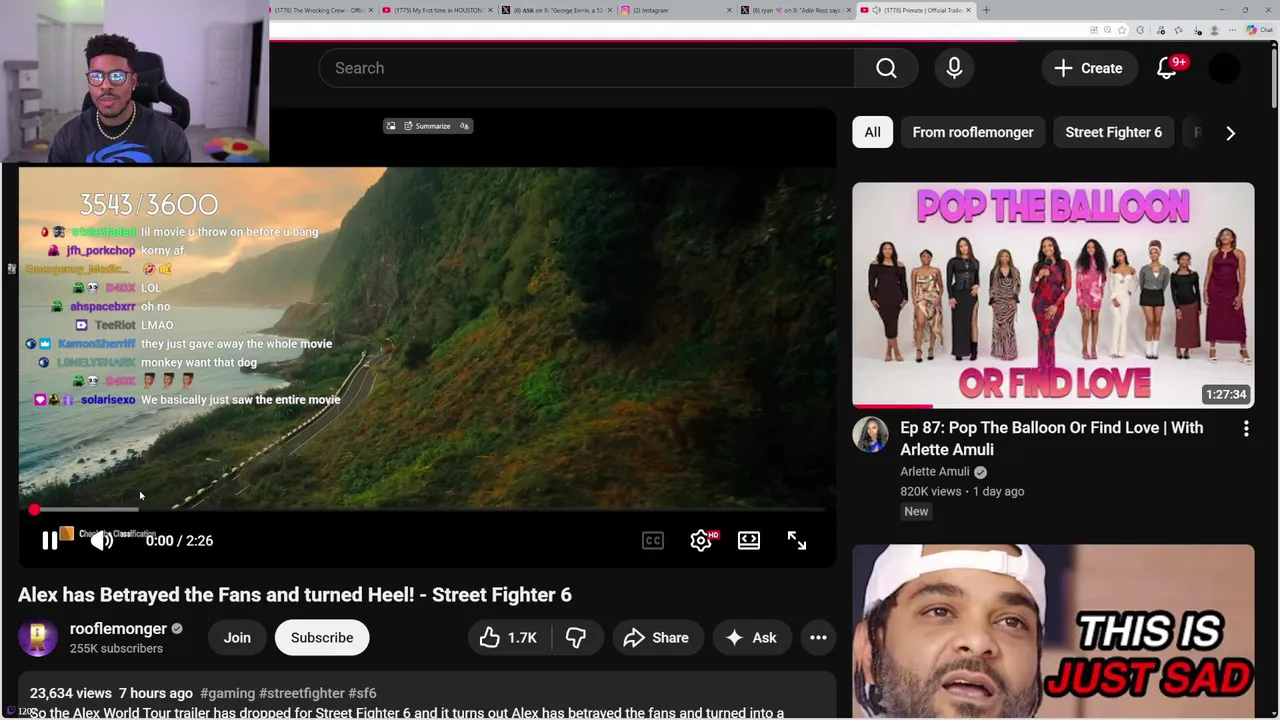The width and height of the screenshot is (1280, 720).
Task: Enter full screen on the video player
Action: [x=797, y=541]
